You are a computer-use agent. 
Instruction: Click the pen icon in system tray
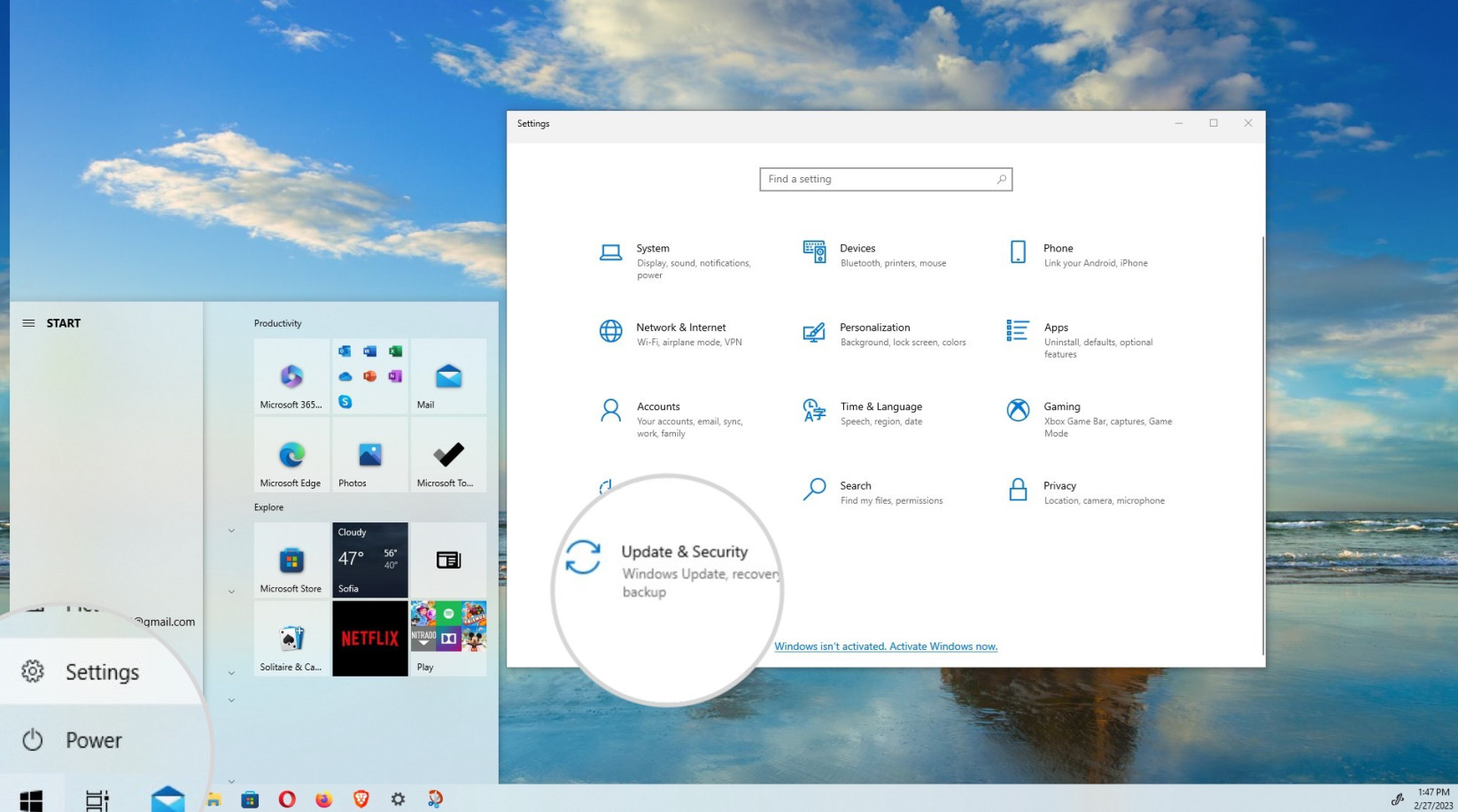click(1397, 800)
